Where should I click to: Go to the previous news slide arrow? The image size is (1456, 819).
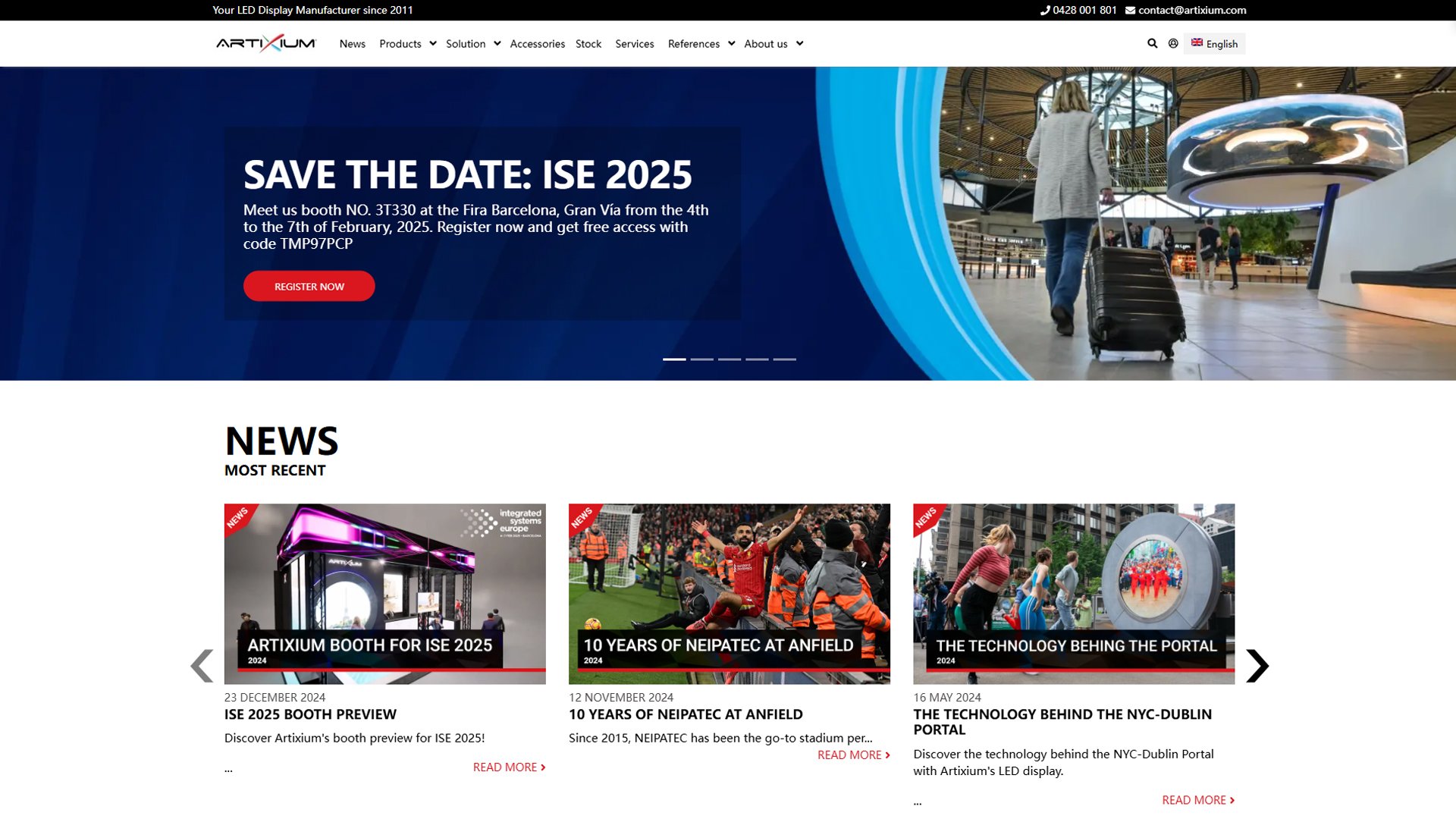[x=202, y=666]
